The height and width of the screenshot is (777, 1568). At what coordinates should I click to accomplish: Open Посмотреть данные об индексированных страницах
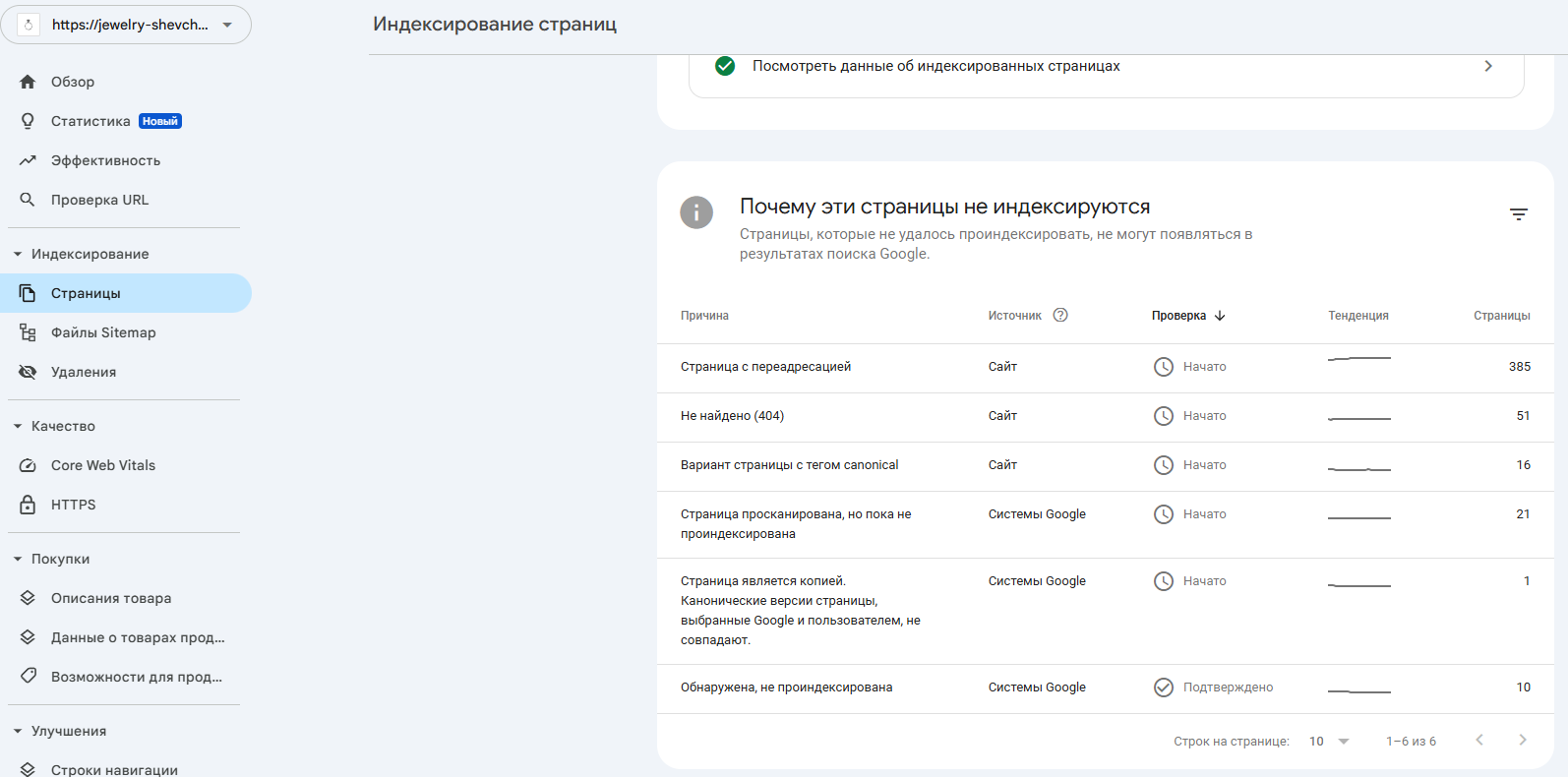pyautogui.click(x=1107, y=66)
